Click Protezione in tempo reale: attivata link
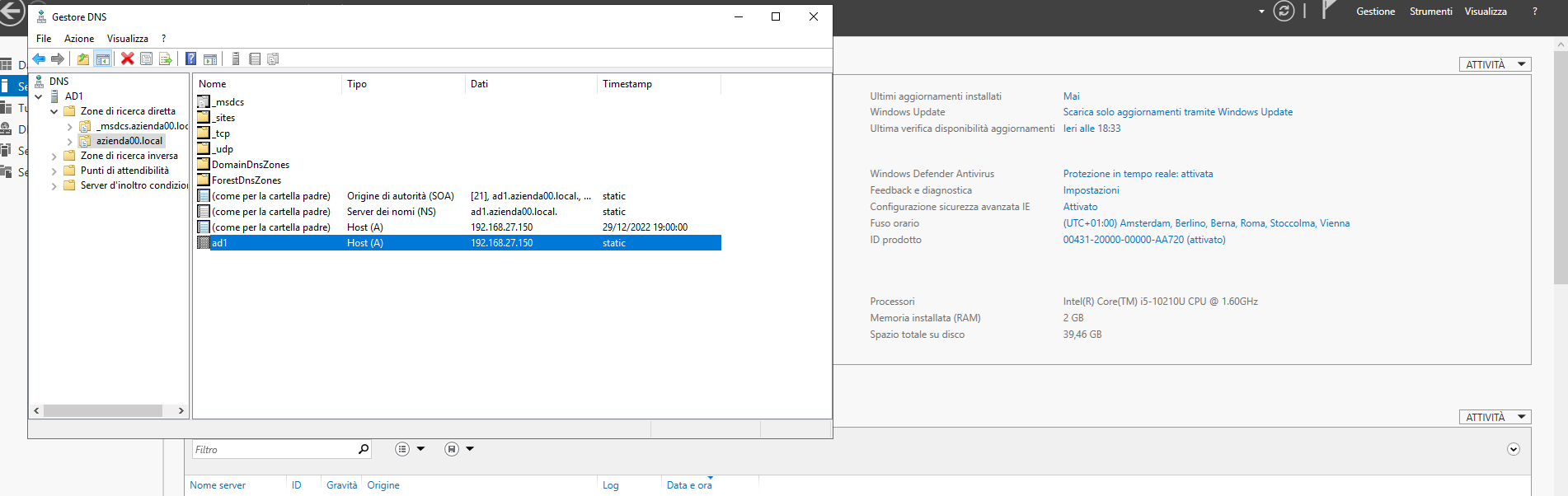The width and height of the screenshot is (1568, 496). click(x=1138, y=174)
